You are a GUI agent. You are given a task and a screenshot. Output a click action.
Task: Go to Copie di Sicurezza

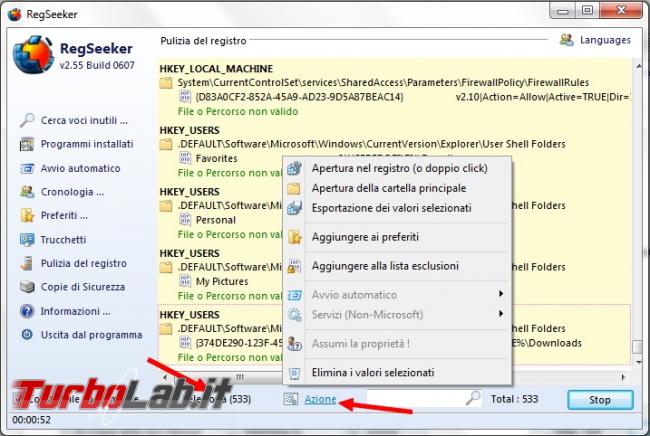[82, 287]
